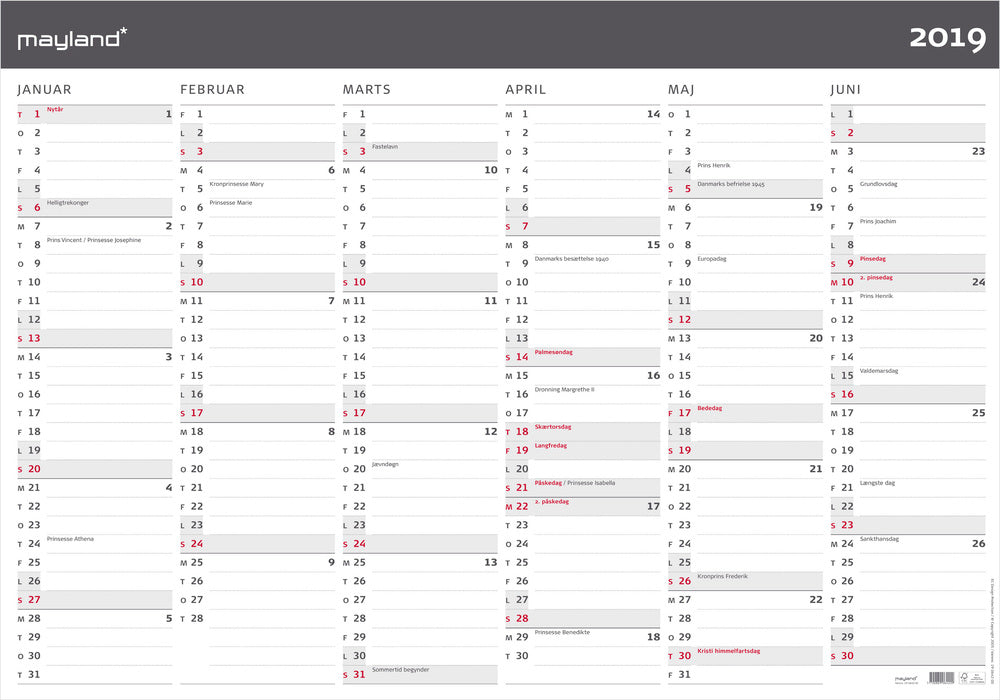Click week number 26 in the June column
Viewport: 1000px width, 700px height.
[x=978, y=544]
